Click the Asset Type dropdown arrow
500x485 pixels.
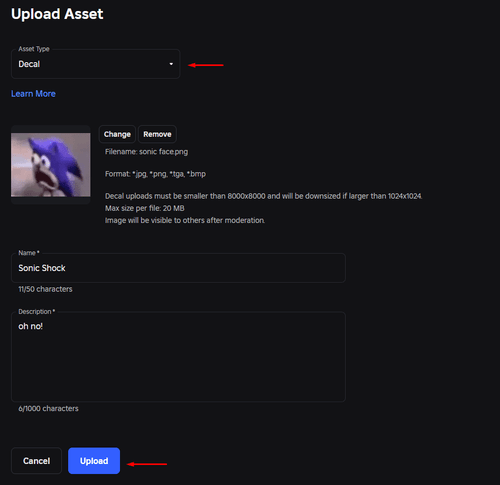coord(171,64)
